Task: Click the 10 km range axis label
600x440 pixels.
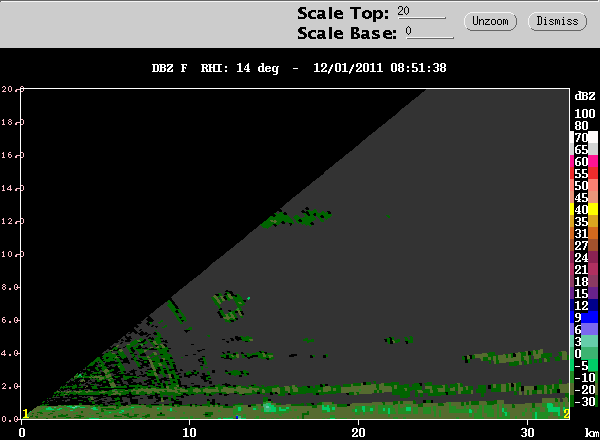Action: point(189,432)
